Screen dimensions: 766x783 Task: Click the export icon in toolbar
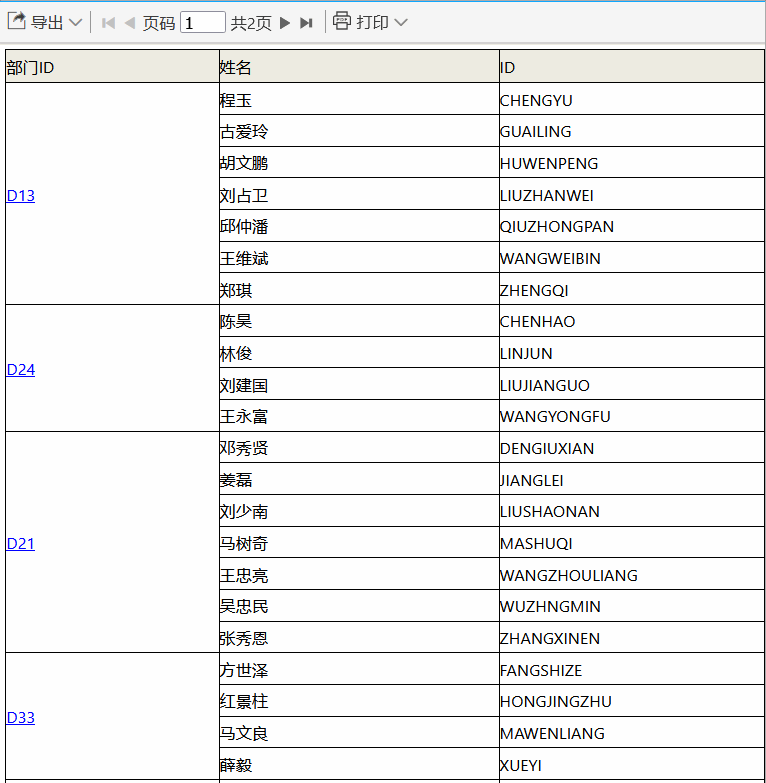pyautogui.click(x=16, y=21)
